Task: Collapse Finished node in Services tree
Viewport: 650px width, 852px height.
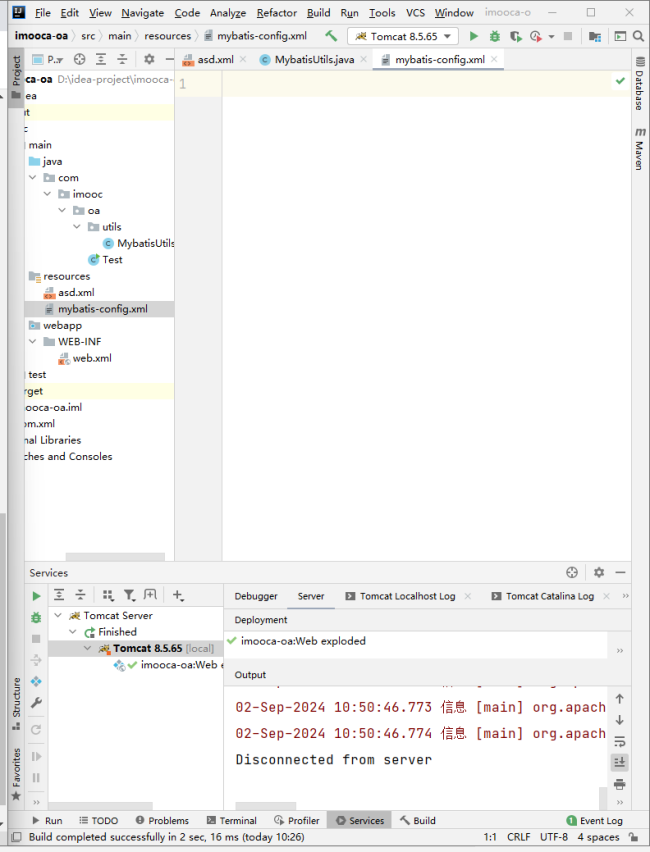Action: (x=73, y=632)
